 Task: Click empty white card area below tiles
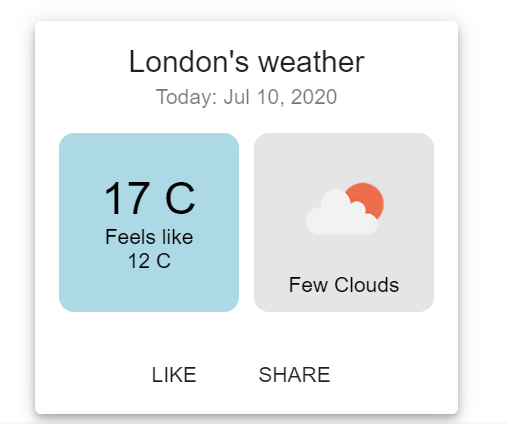pyautogui.click(x=246, y=333)
